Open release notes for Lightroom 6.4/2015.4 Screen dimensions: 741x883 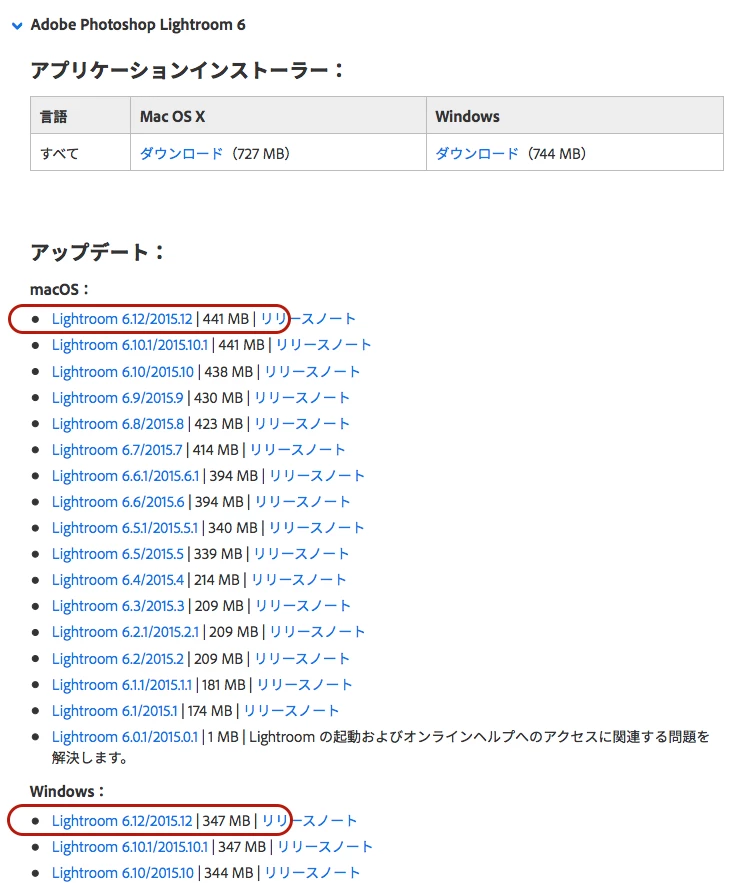tap(298, 579)
